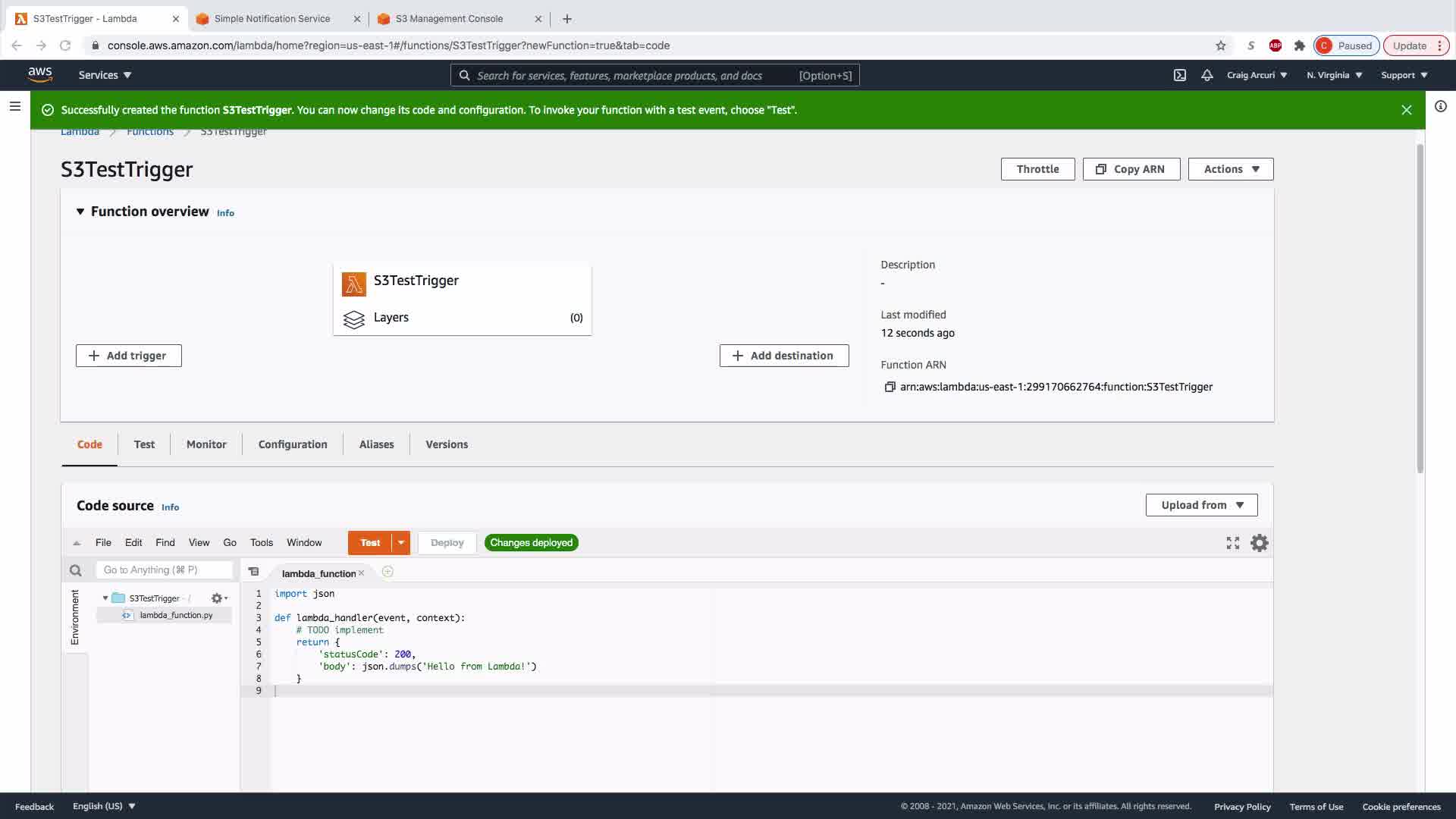This screenshot has height=819, width=1456.
Task: Copy the function ARN via copy icon
Action: click(890, 387)
